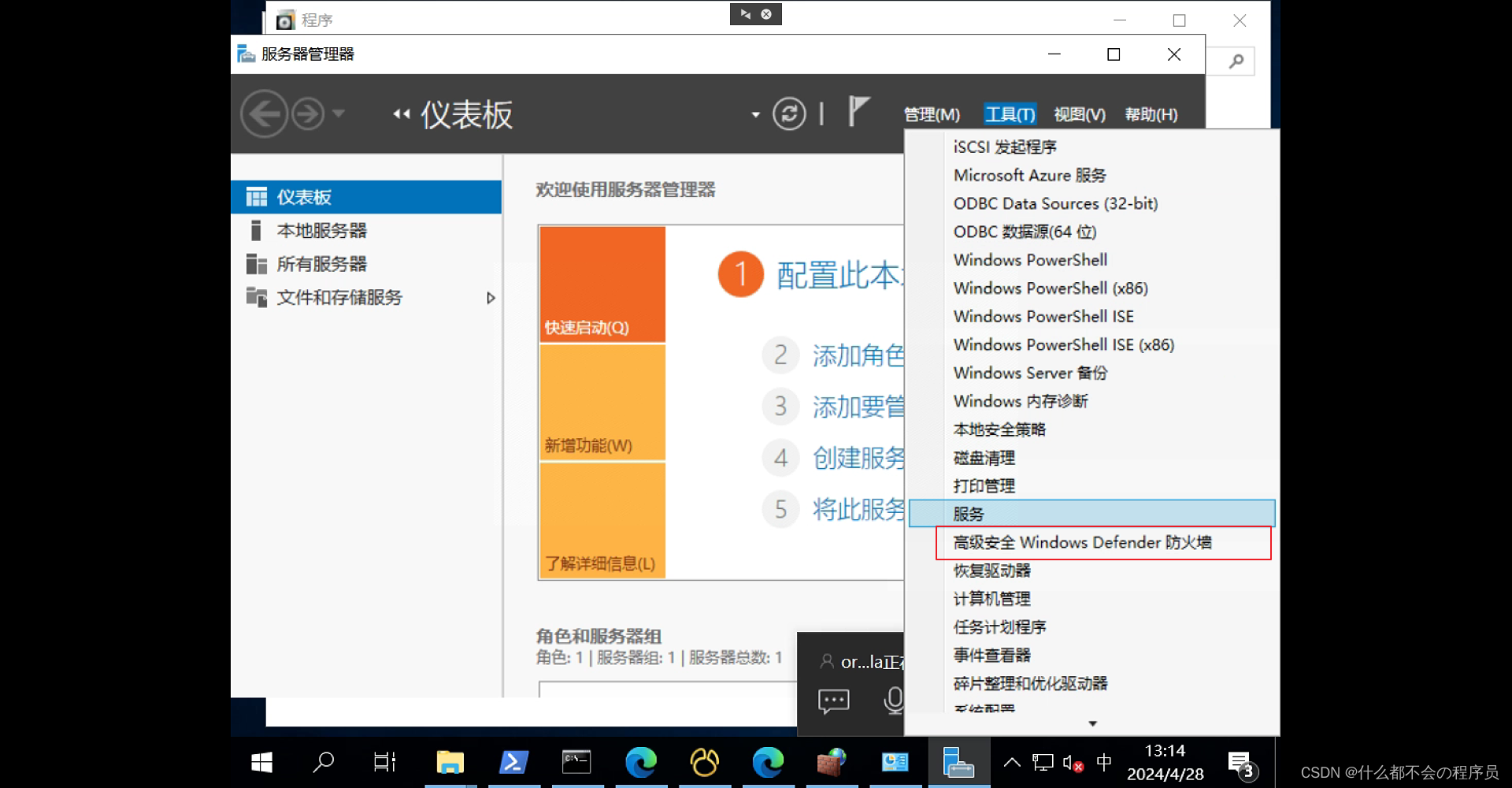Choose iSCSI 发起程序 from the tools menu
The height and width of the screenshot is (788, 1512).
coord(1091,147)
